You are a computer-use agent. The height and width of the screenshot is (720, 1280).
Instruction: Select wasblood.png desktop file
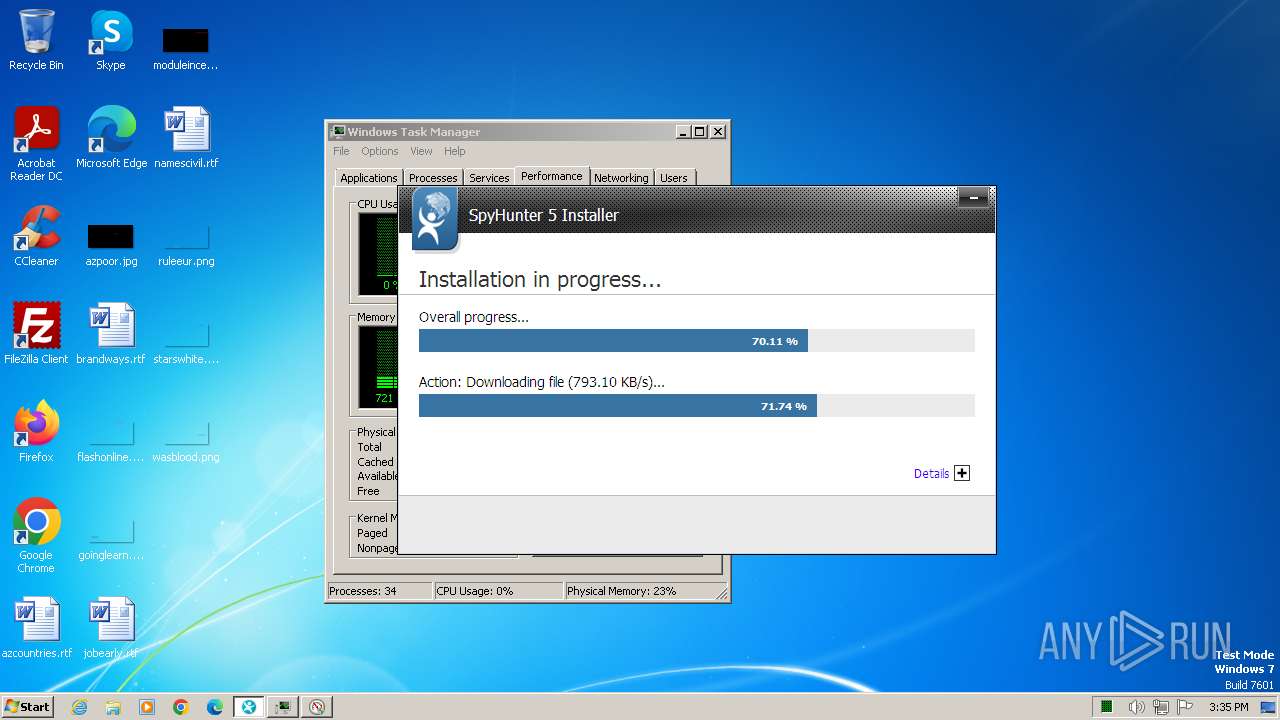point(186,440)
